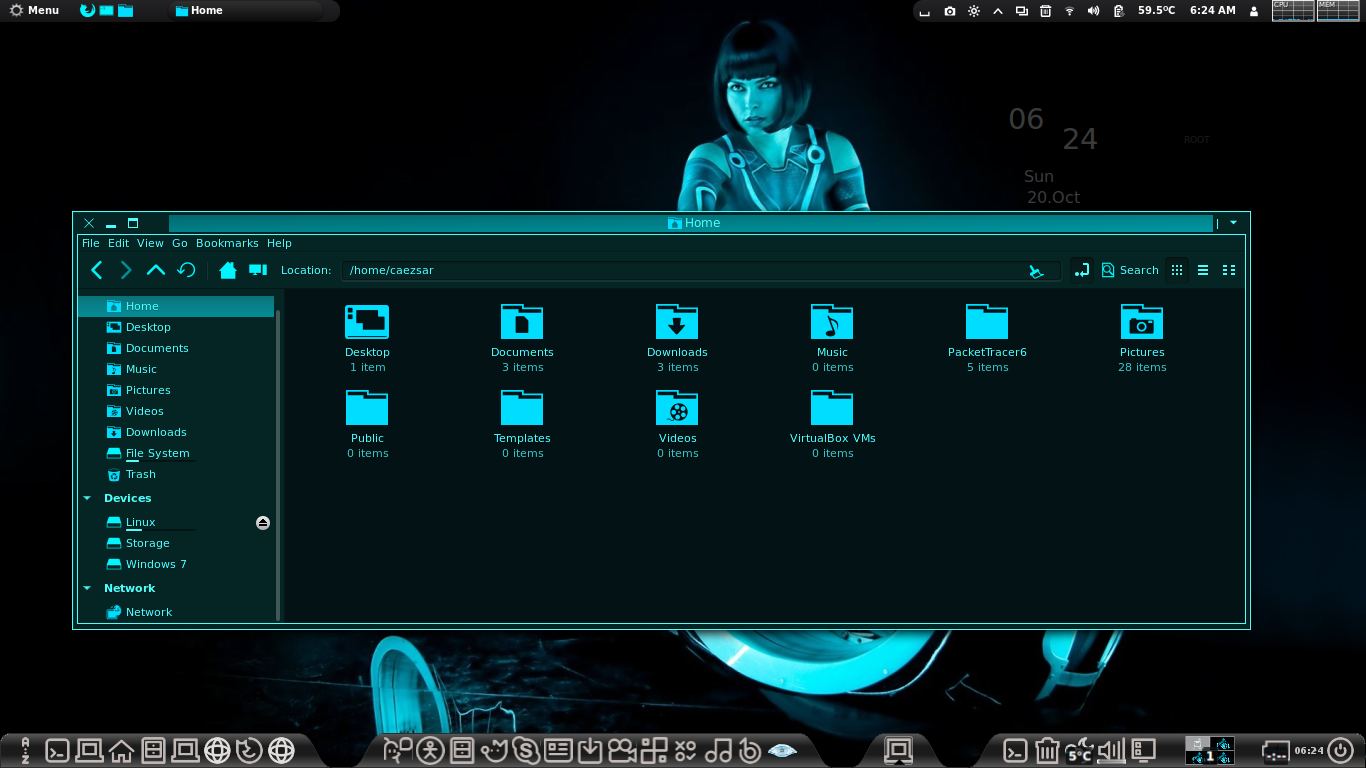
Task: Click the power button in the bottom dock
Action: tap(1341, 750)
